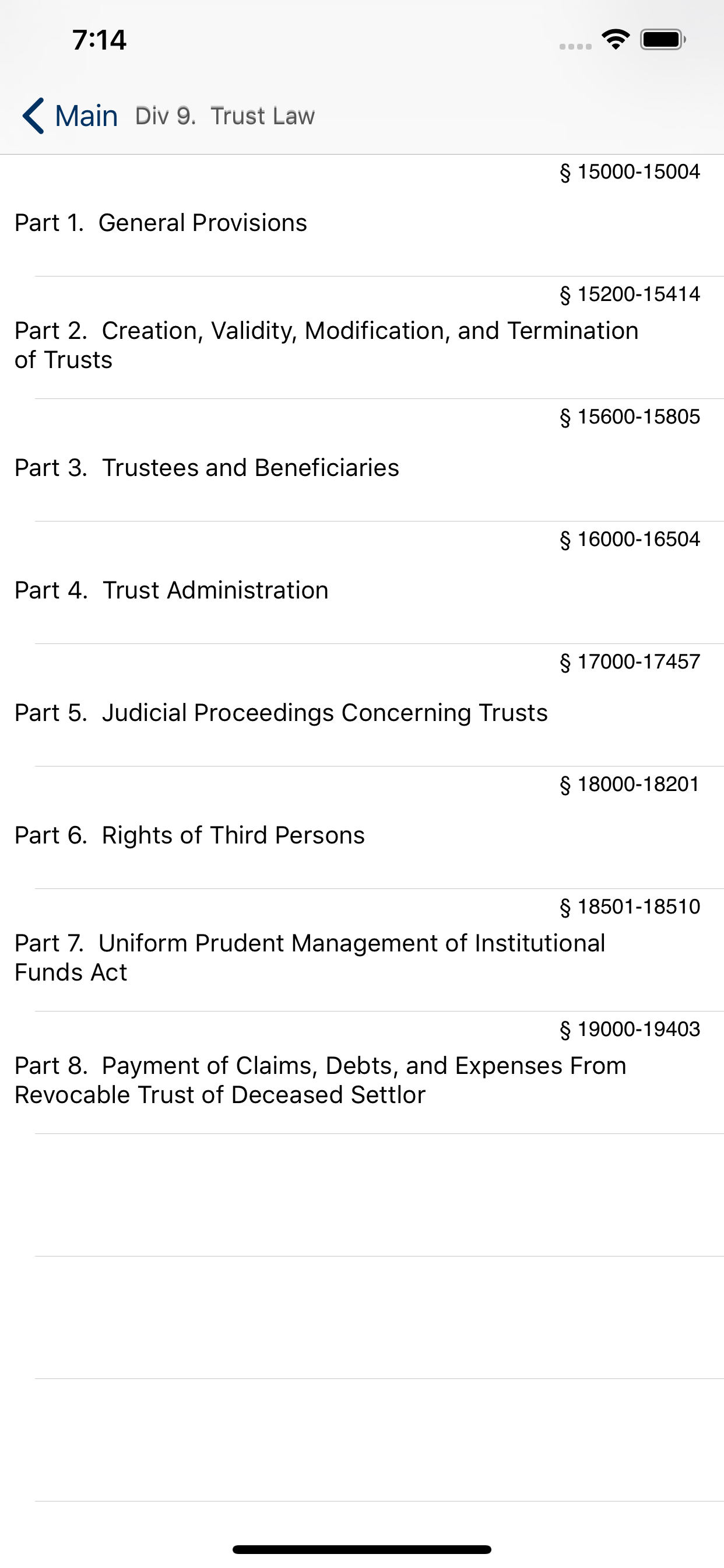Open Part 6. Rights of Third Persons

[190, 835]
